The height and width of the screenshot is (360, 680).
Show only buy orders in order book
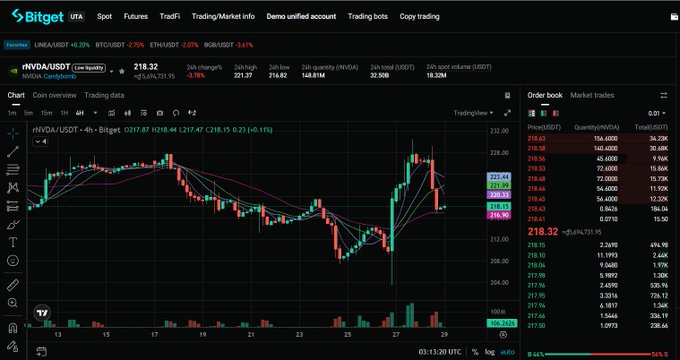[x=543, y=113]
